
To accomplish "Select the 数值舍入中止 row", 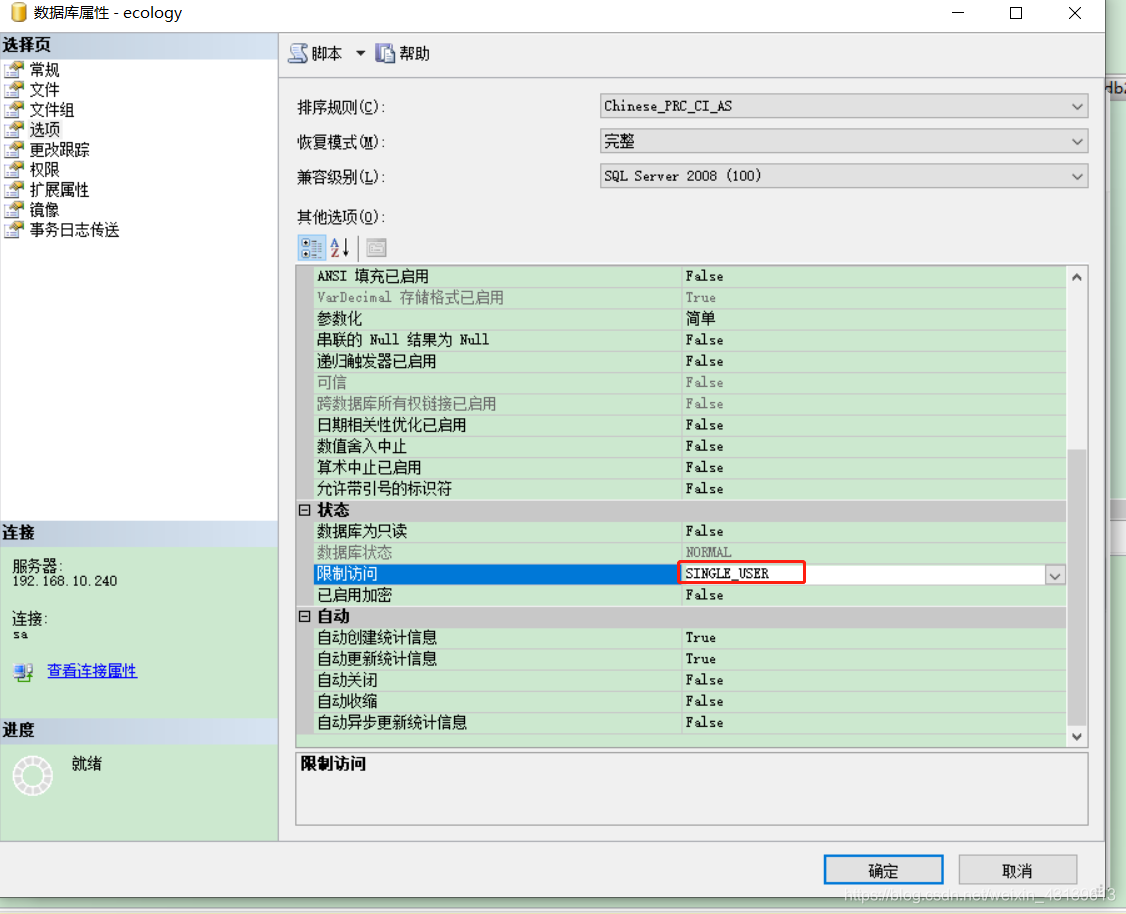I will pyautogui.click(x=690, y=446).
